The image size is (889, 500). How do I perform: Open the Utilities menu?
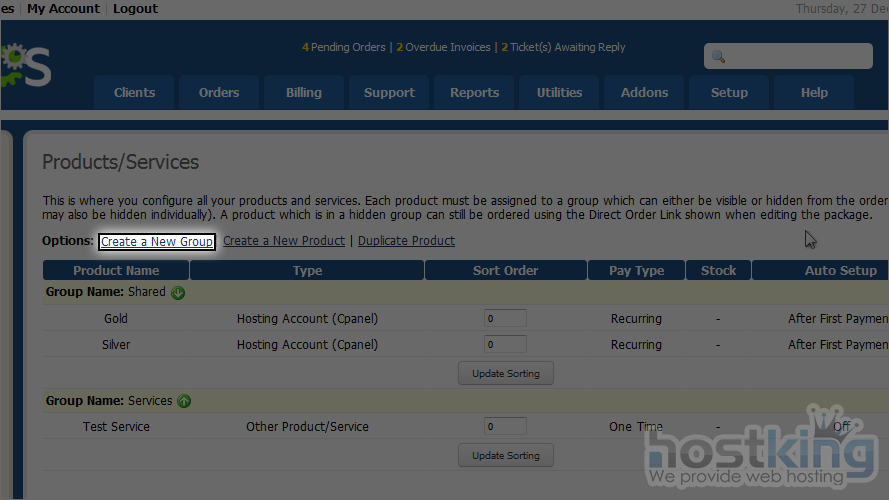click(x=559, y=92)
